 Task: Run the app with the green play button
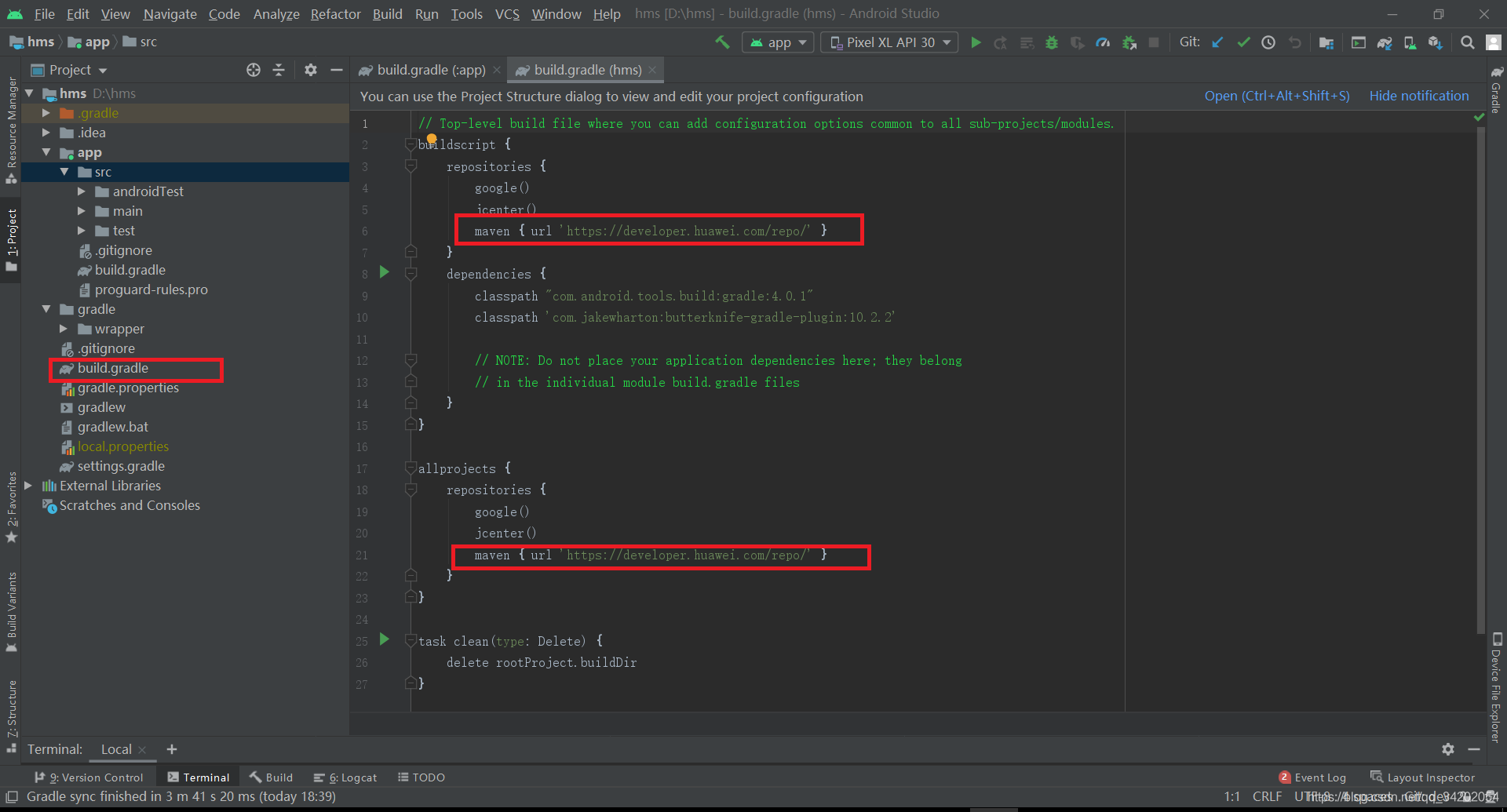(x=976, y=42)
